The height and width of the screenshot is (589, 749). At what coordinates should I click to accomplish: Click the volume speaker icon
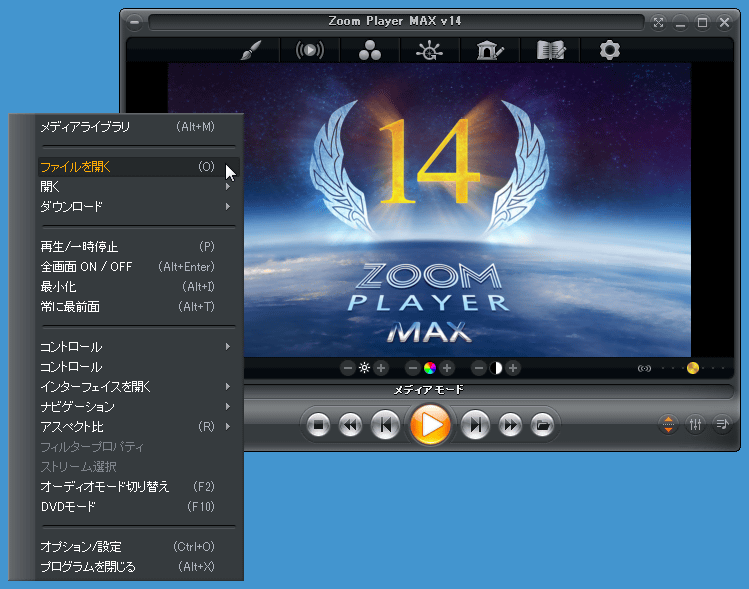[644, 368]
